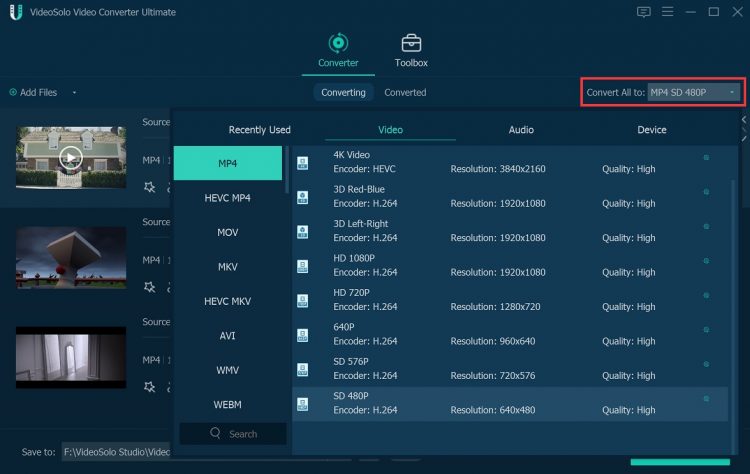
Task: Open settings gear for SD 576P preset
Action: coord(706,364)
